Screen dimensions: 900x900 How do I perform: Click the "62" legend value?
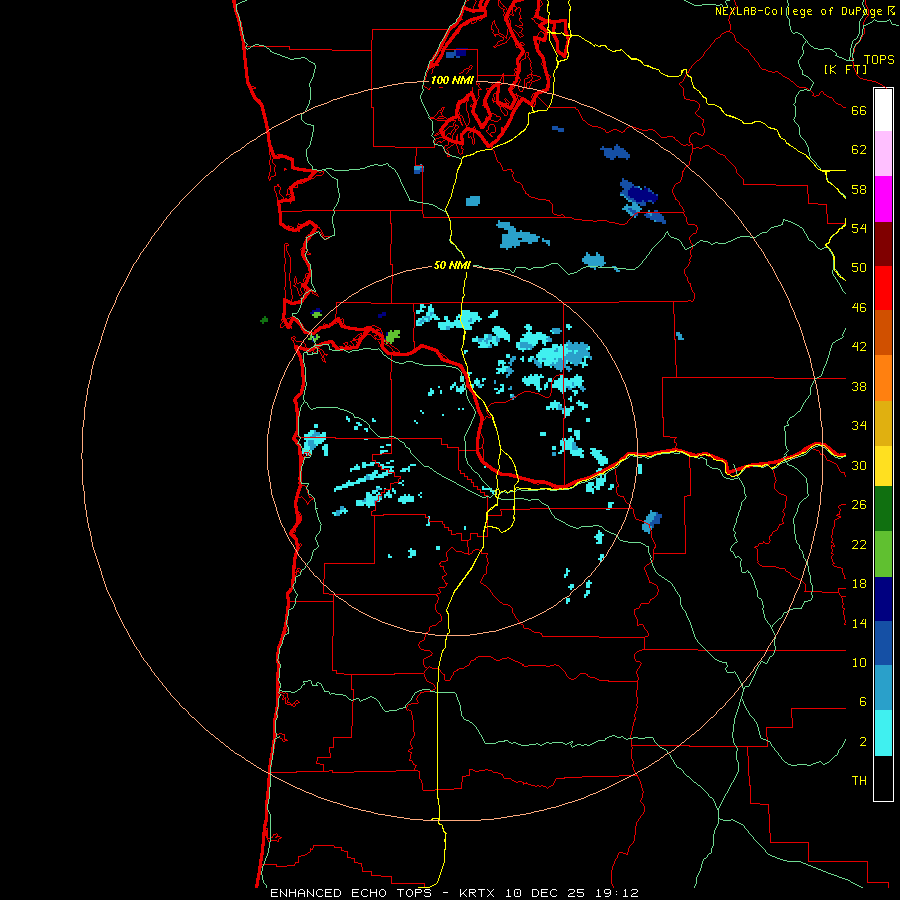(859, 150)
